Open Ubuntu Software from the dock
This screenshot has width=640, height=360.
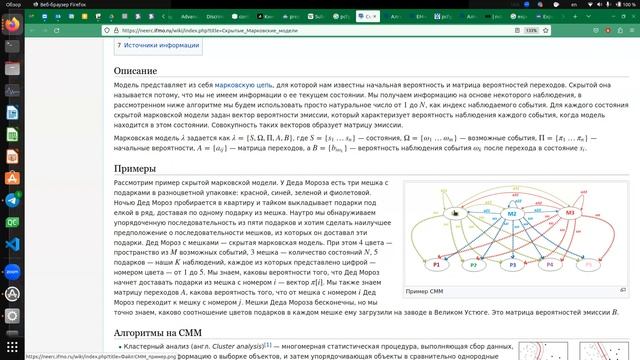12,178
